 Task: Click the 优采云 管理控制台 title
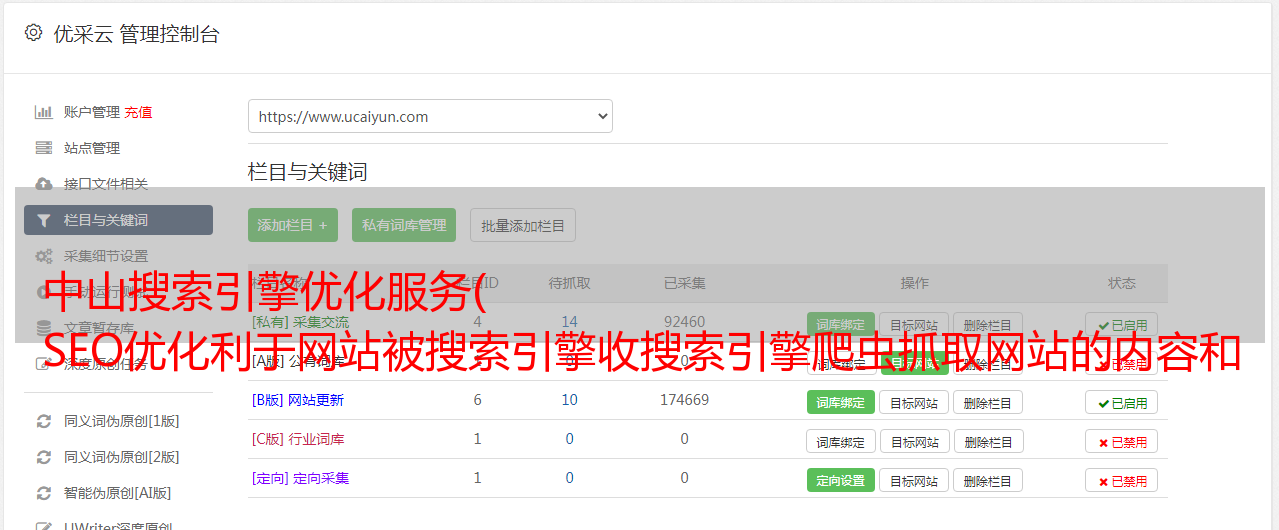[x=136, y=34]
